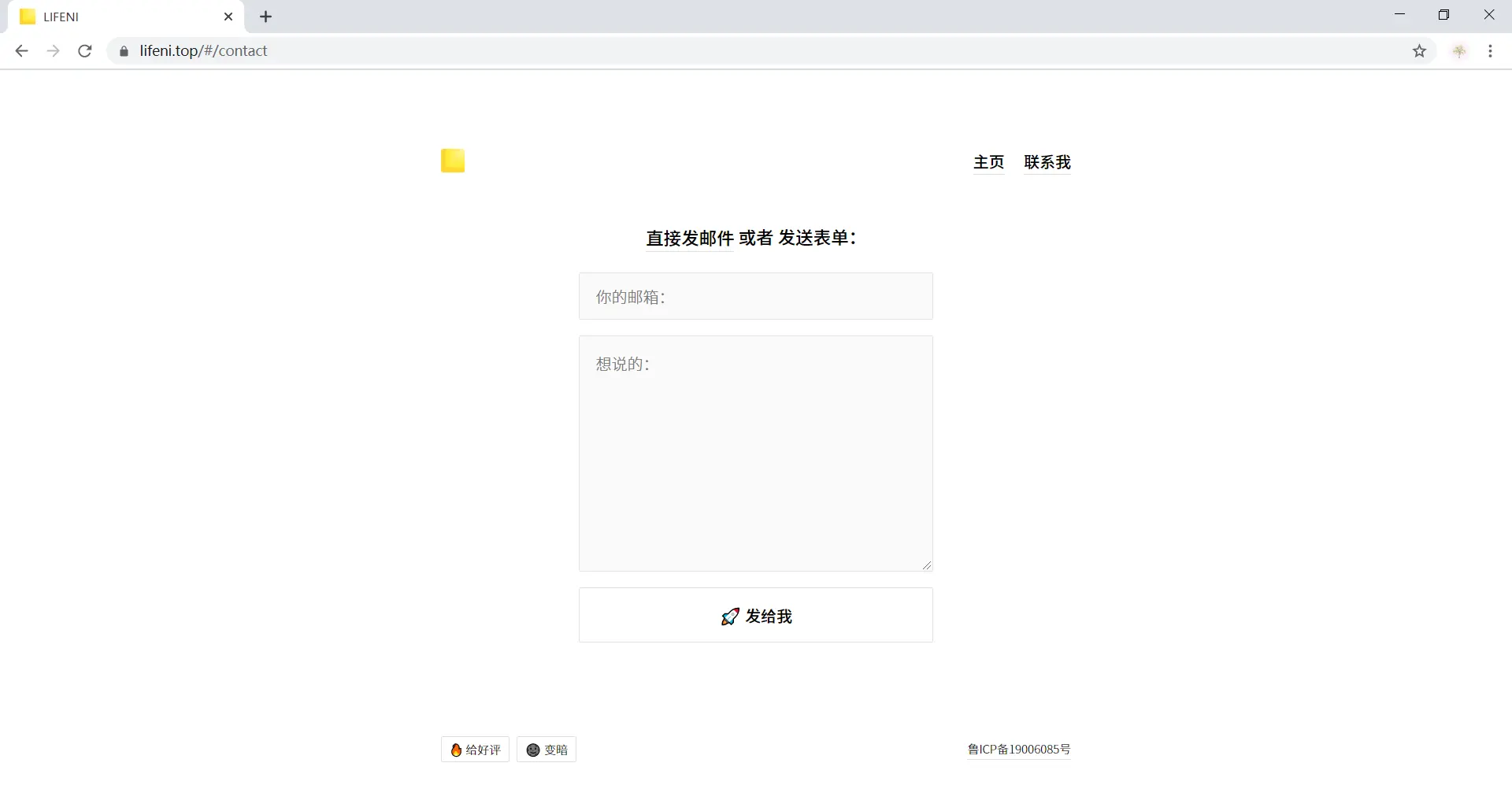1512x811 pixels.
Task: Click the padlock icon in the address bar
Action: click(124, 50)
